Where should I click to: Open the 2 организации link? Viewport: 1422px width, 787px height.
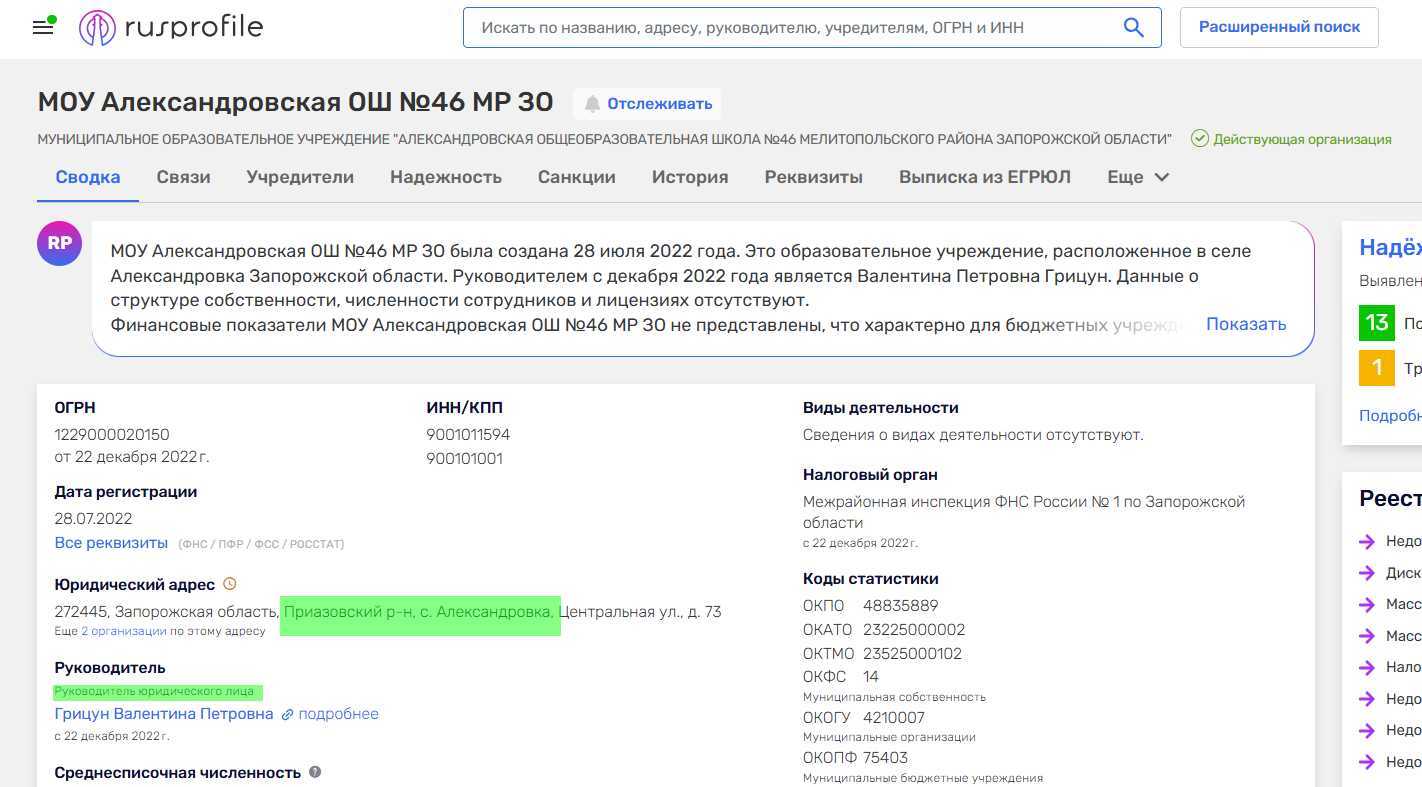coord(124,631)
